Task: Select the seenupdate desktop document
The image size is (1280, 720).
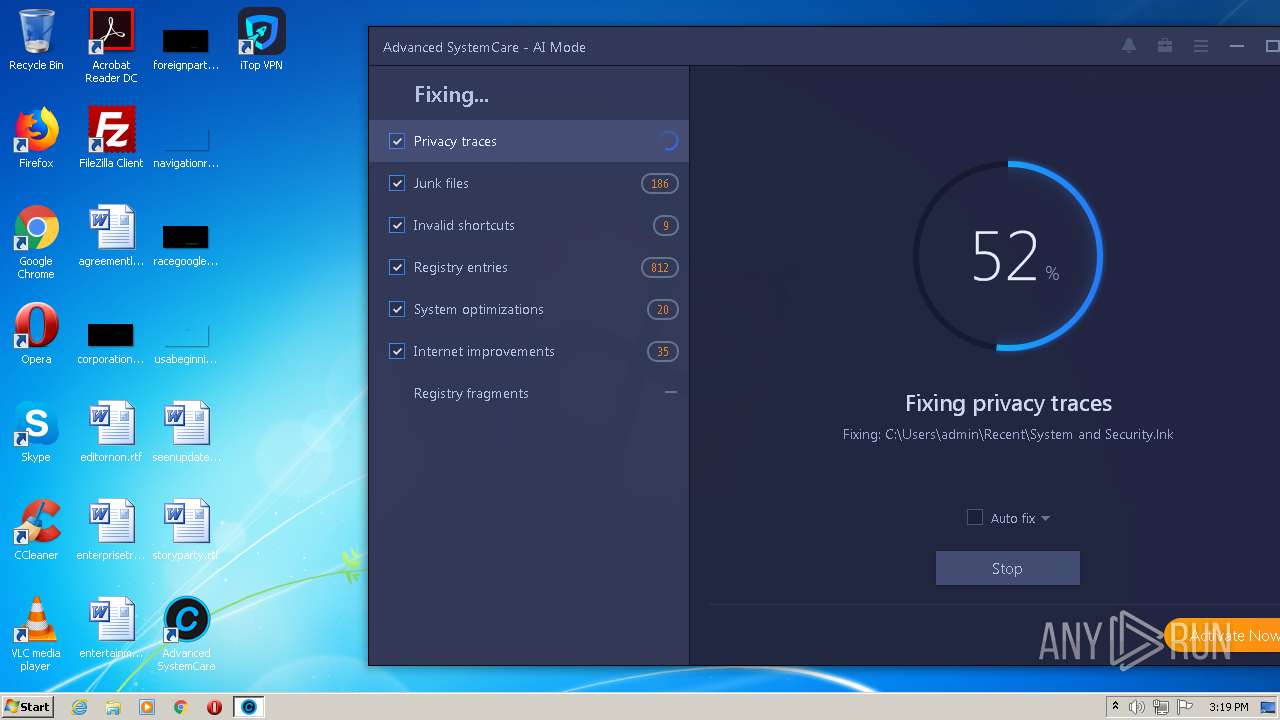Action: [x=186, y=432]
